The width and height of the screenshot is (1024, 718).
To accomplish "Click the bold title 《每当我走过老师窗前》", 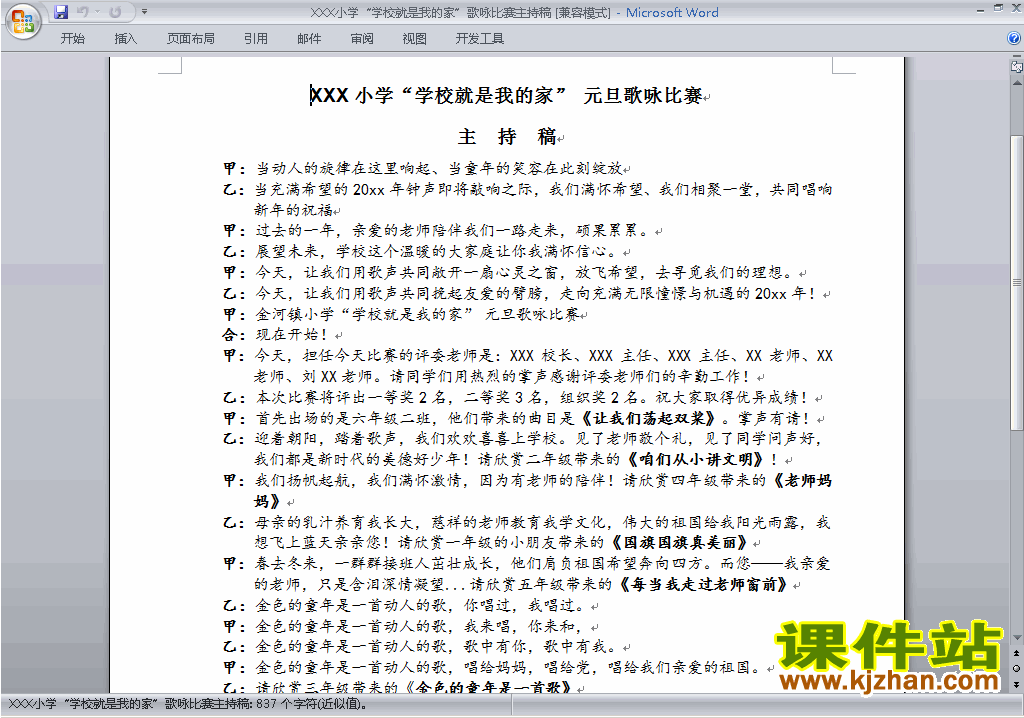I will tap(702, 584).
